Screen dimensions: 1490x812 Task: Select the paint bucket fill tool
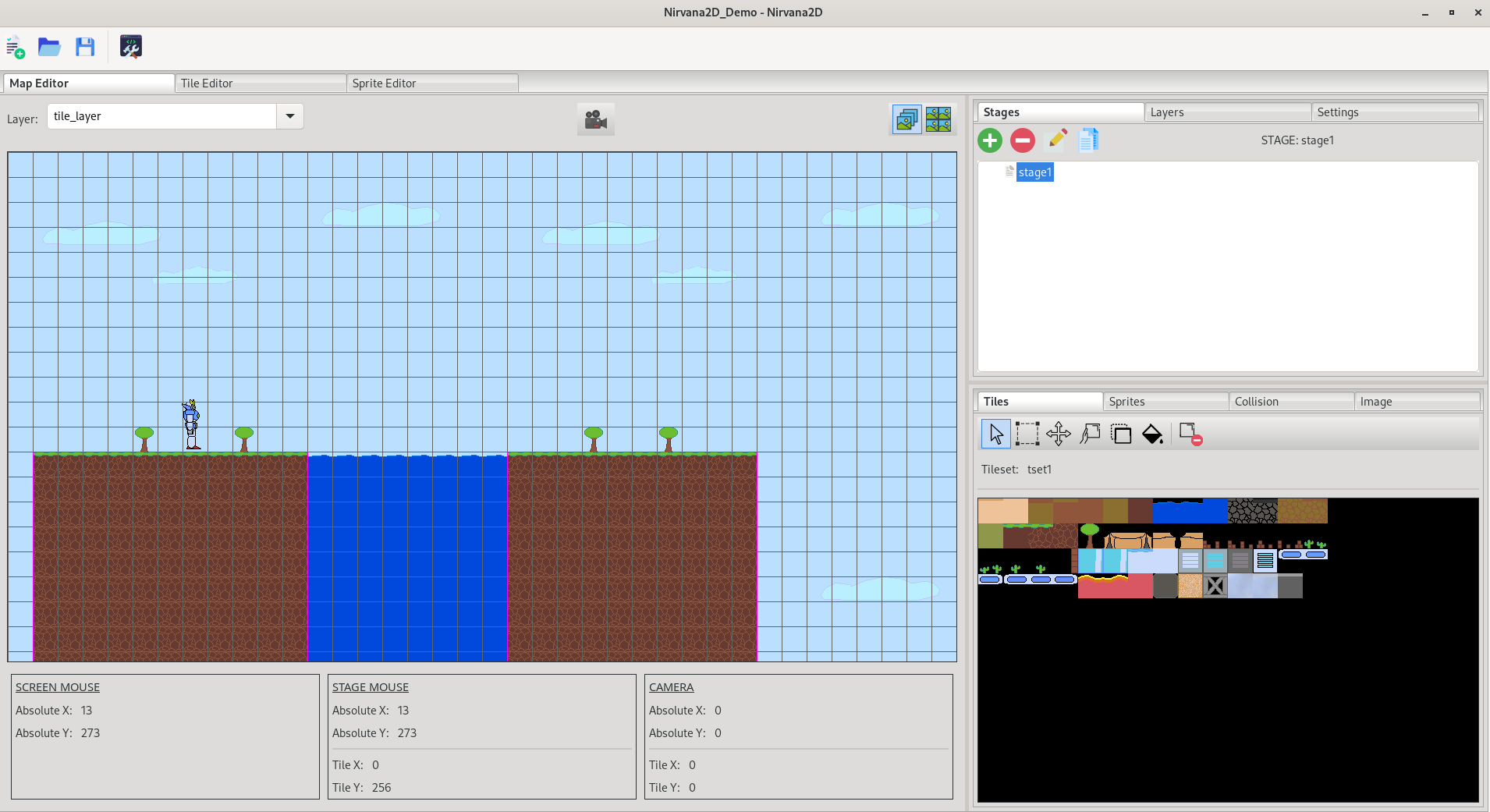pos(1152,434)
